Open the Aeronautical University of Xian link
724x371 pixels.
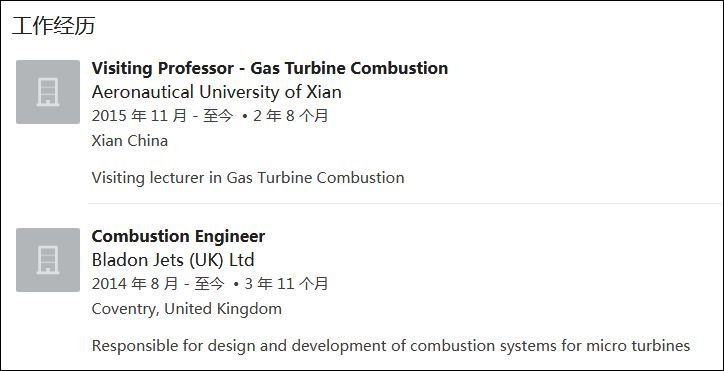[217, 92]
